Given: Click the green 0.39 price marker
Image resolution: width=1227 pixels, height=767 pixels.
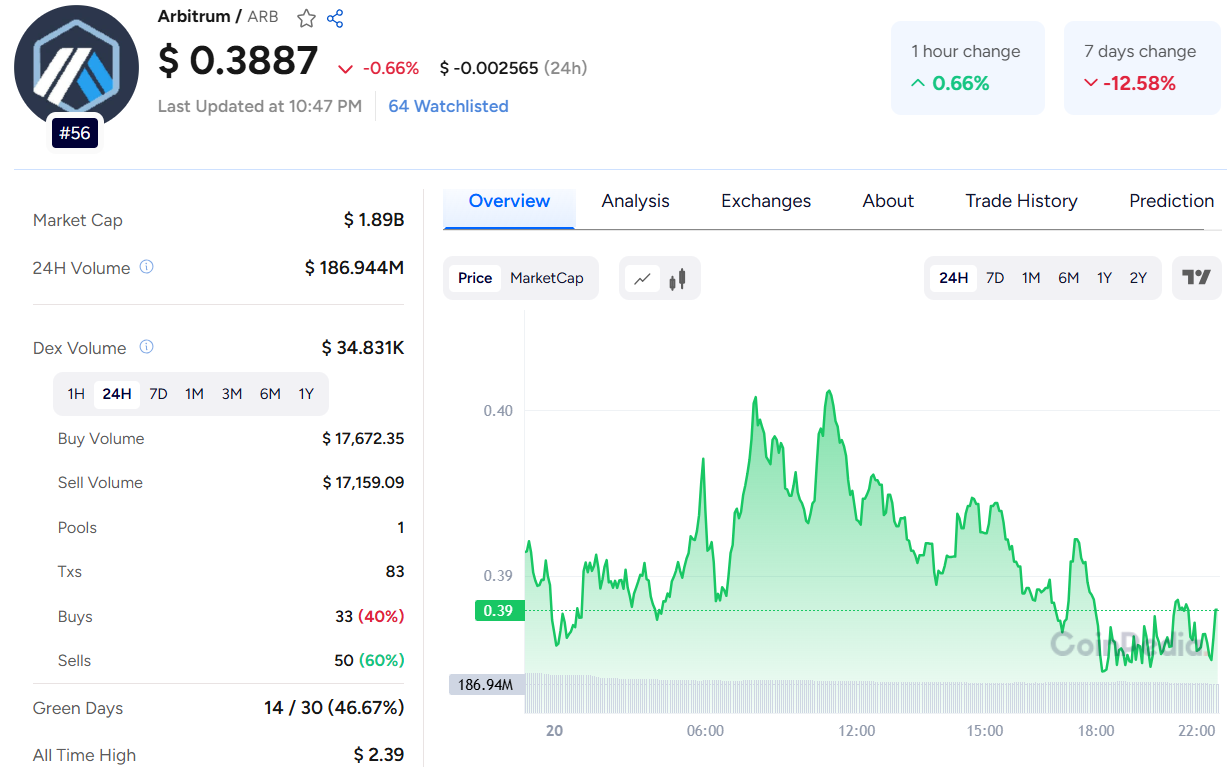Looking at the screenshot, I should coord(499,610).
